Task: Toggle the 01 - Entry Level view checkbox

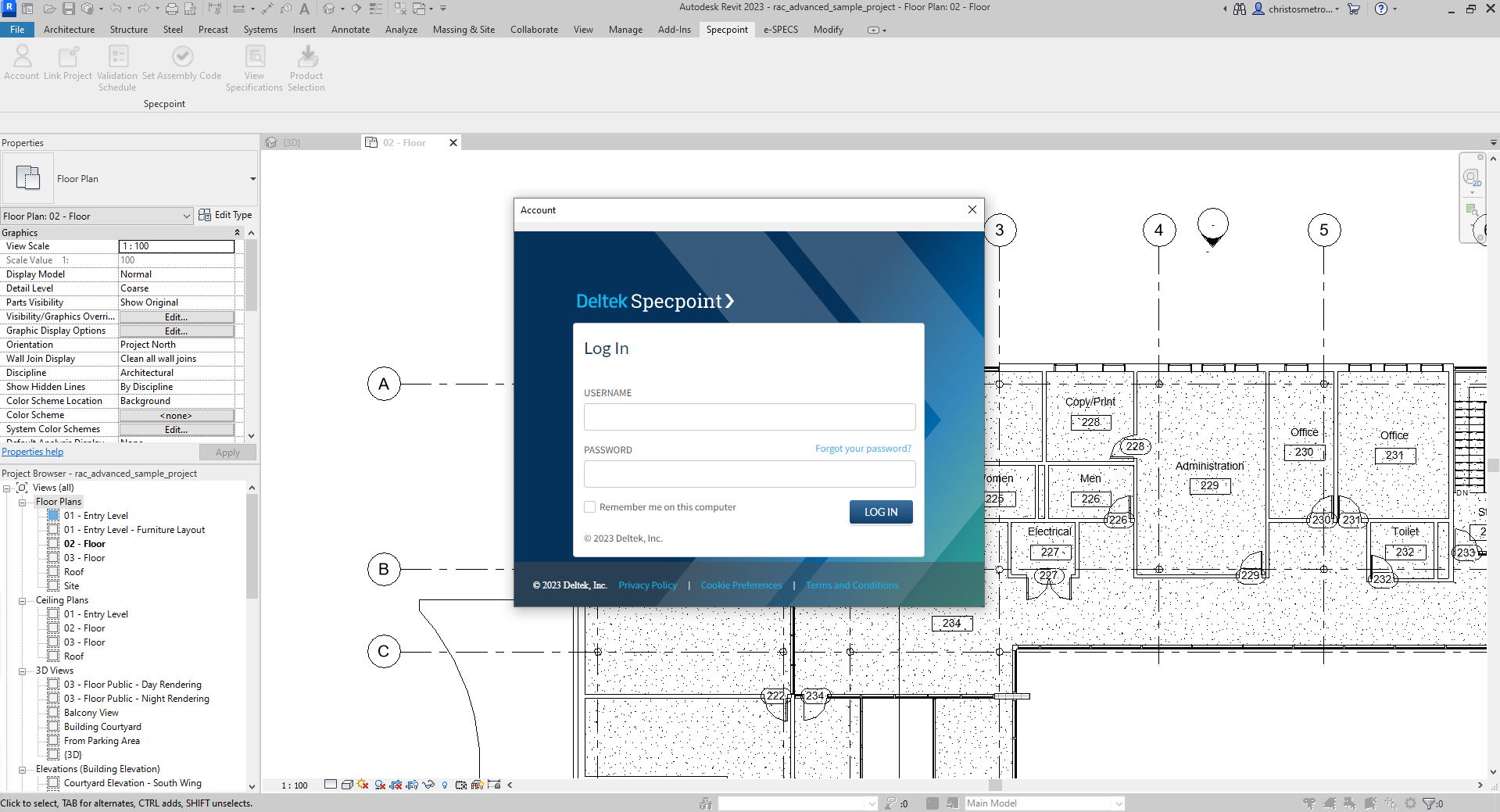Action: coord(53,516)
